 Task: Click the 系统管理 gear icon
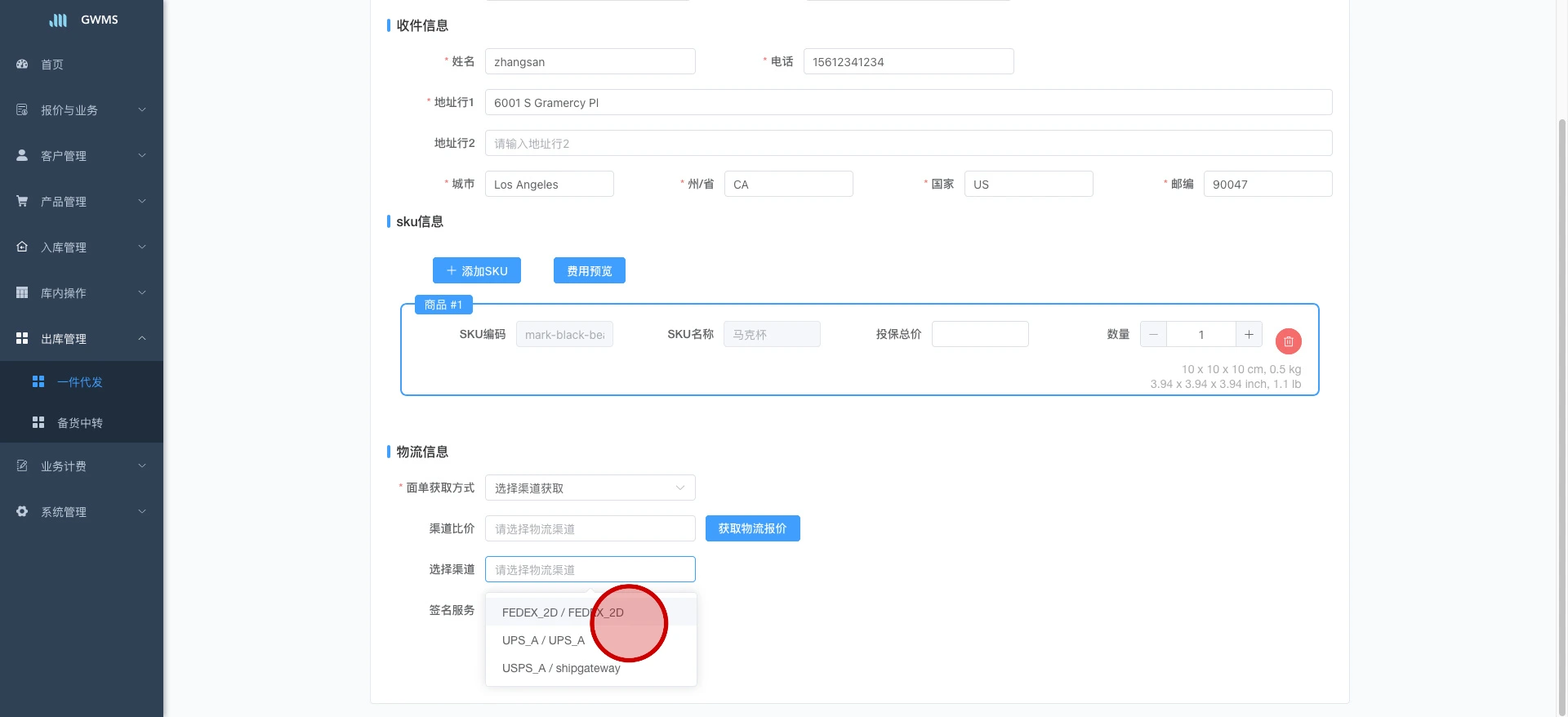22,511
